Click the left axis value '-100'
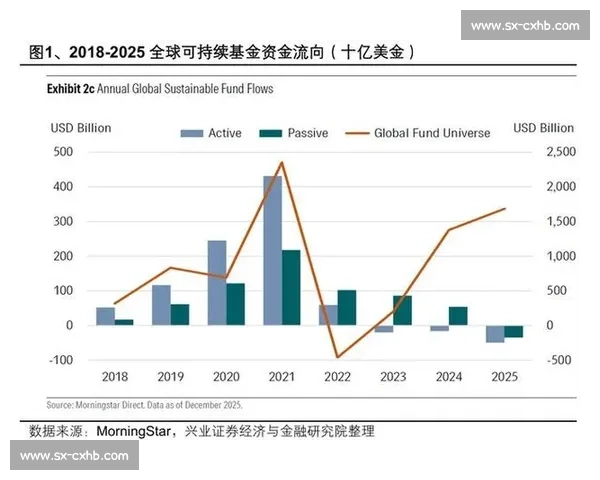Image resolution: width=600 pixels, height=480 pixels. (x=61, y=360)
